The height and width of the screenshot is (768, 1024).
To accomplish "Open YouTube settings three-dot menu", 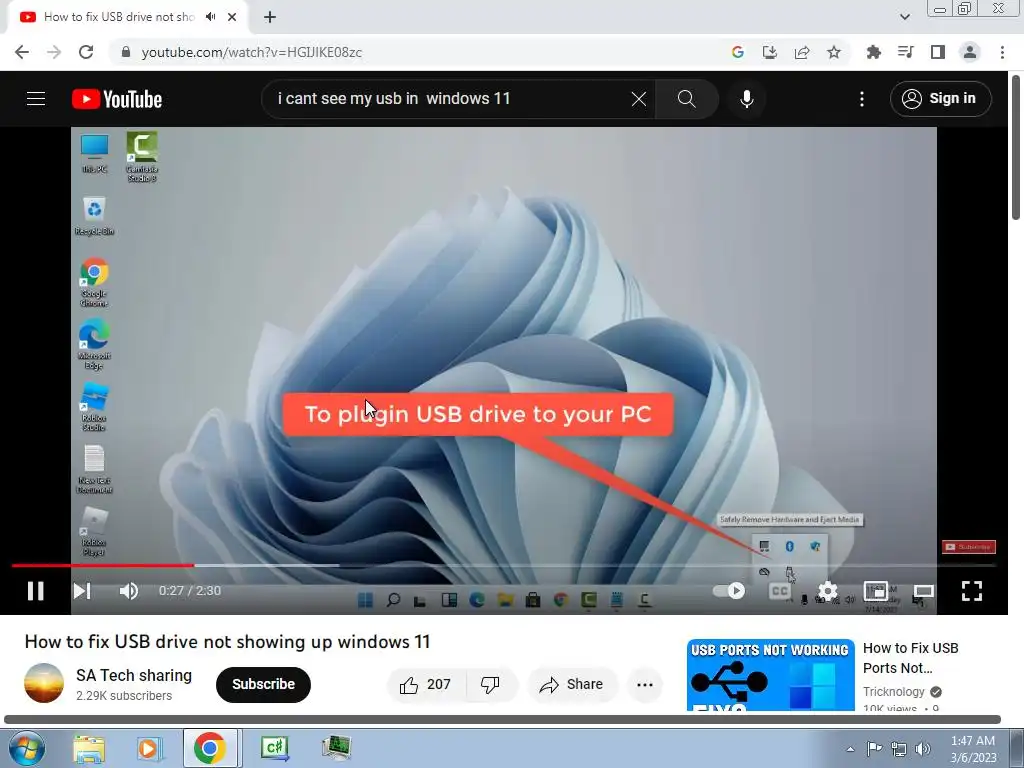I will tap(862, 99).
